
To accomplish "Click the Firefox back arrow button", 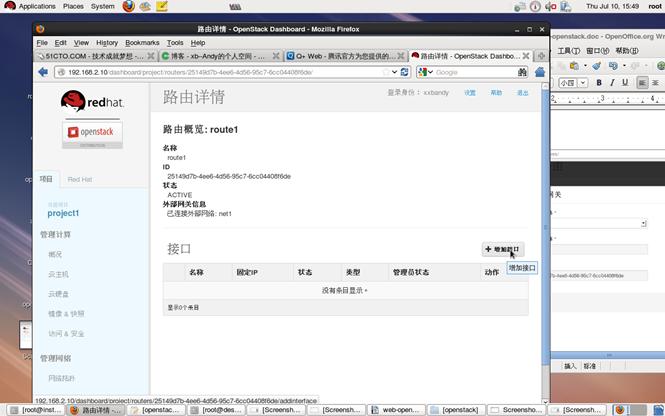I will (43, 72).
